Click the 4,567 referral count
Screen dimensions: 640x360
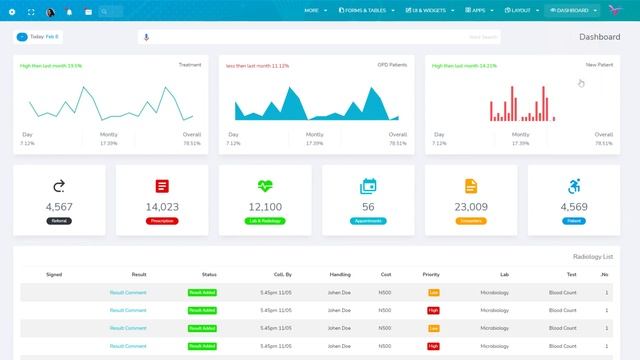tap(59, 207)
